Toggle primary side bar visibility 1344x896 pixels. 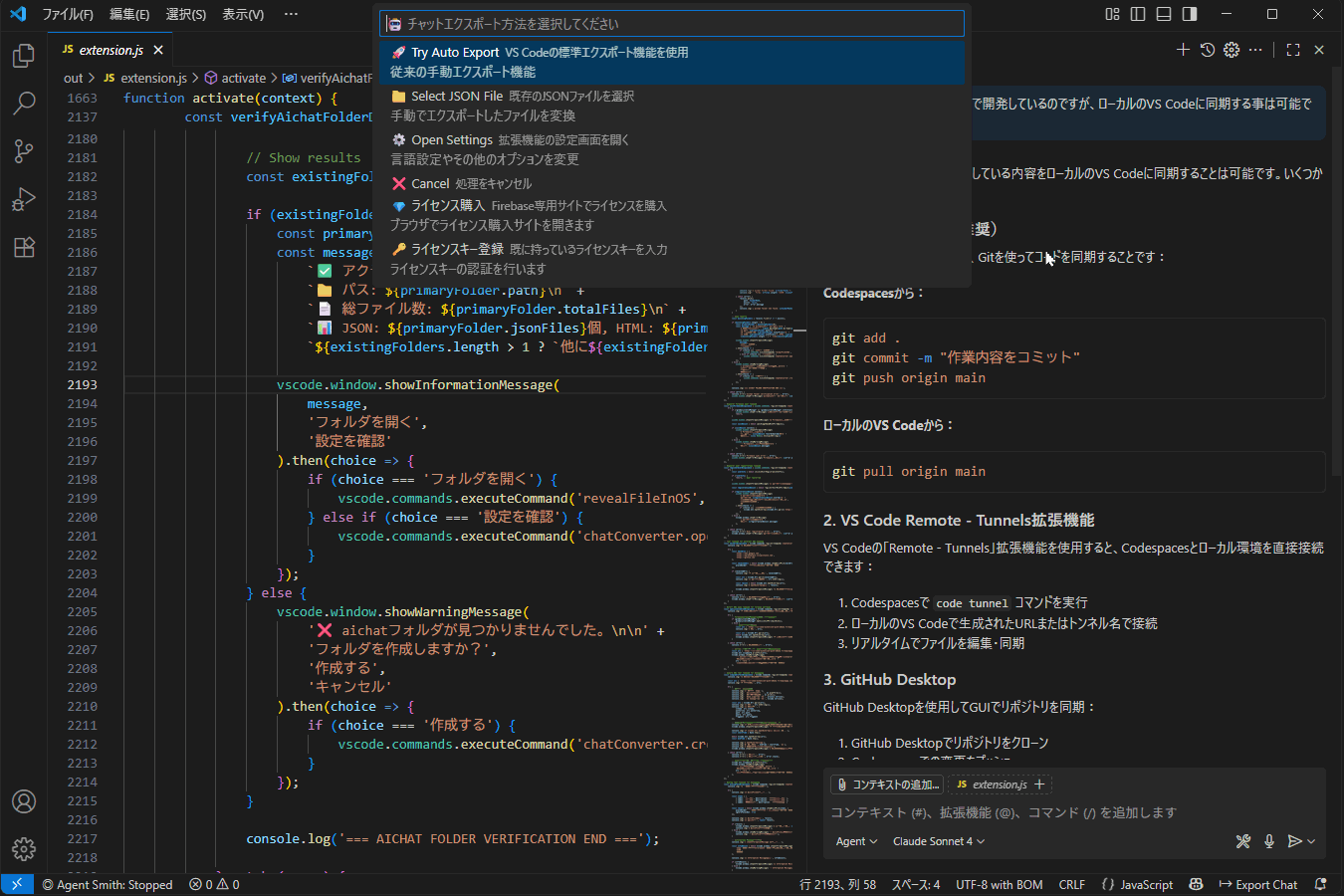pyautogui.click(x=1138, y=14)
